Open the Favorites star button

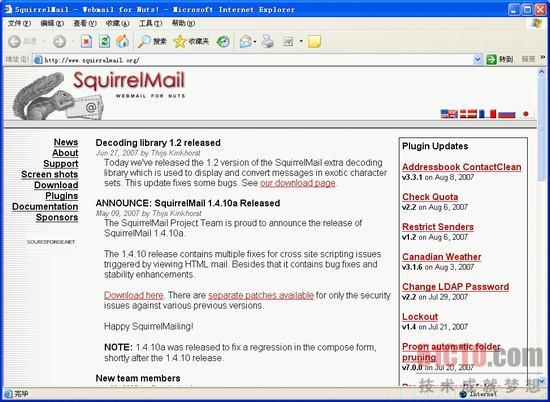click(x=191, y=41)
